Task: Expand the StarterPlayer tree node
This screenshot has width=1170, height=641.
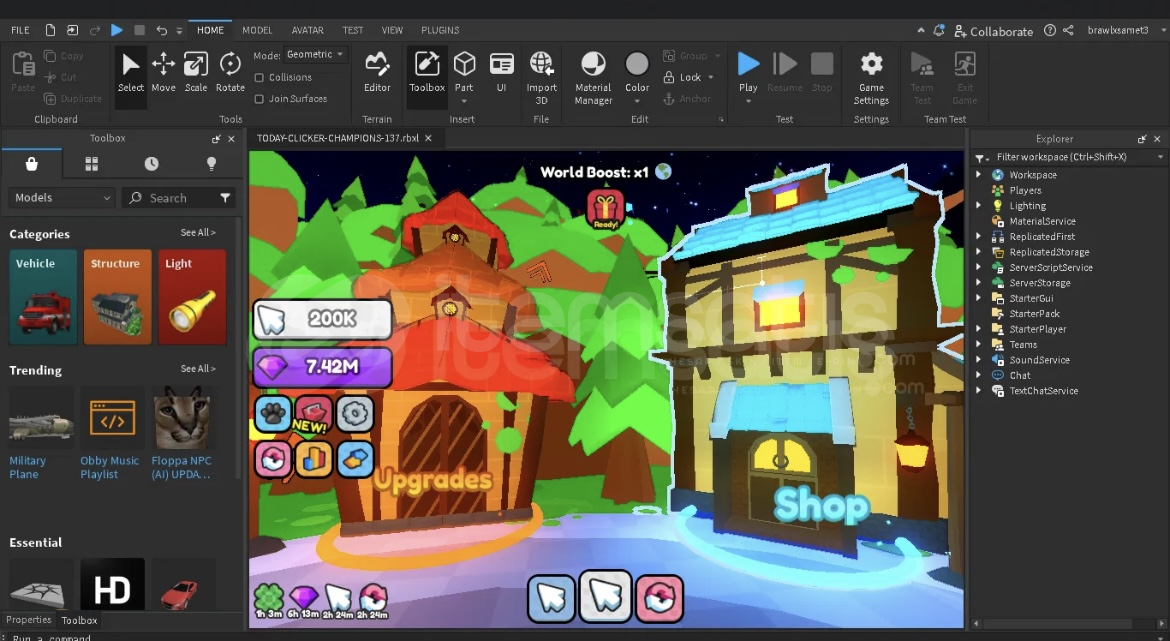Action: pos(979,329)
